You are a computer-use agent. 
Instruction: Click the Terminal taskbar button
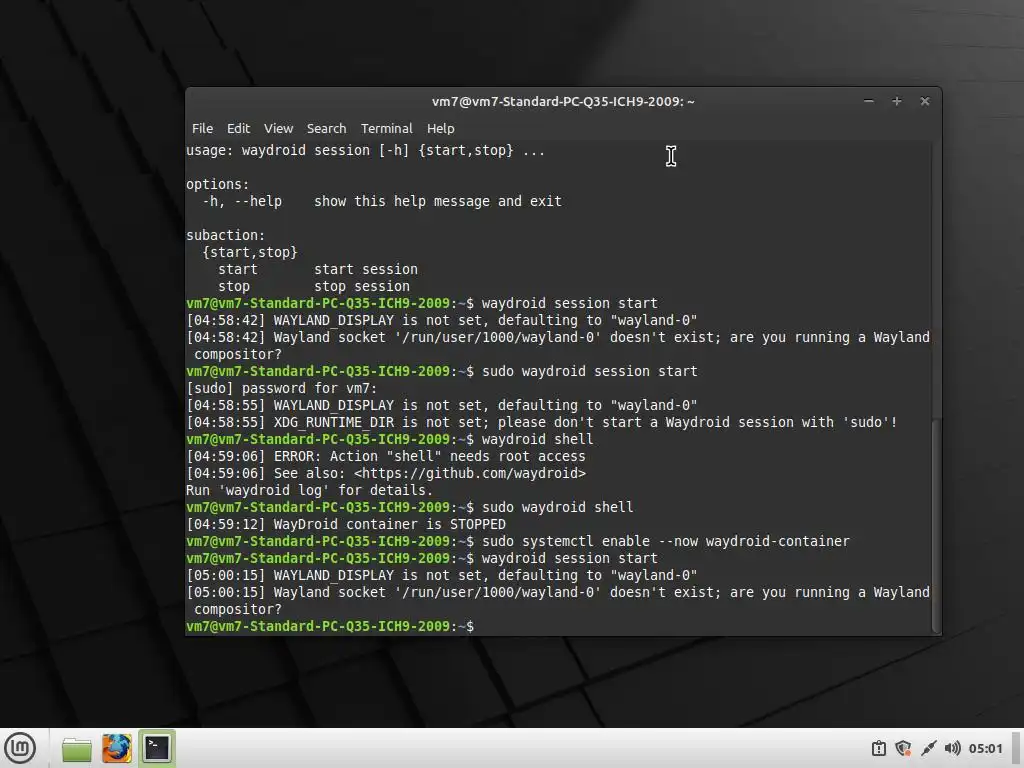click(x=157, y=748)
